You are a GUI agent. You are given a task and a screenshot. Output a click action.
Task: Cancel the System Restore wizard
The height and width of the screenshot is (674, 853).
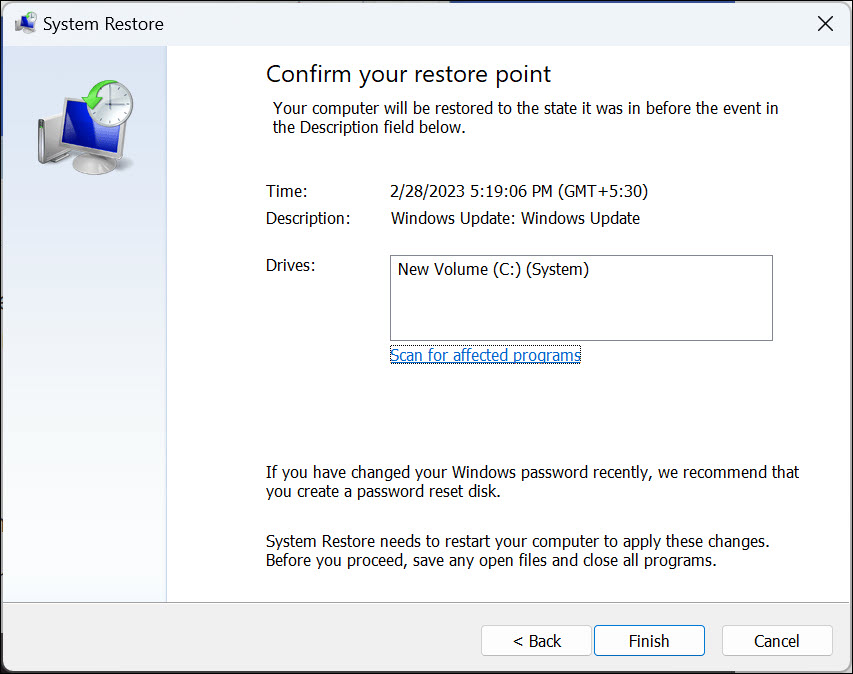pos(777,641)
